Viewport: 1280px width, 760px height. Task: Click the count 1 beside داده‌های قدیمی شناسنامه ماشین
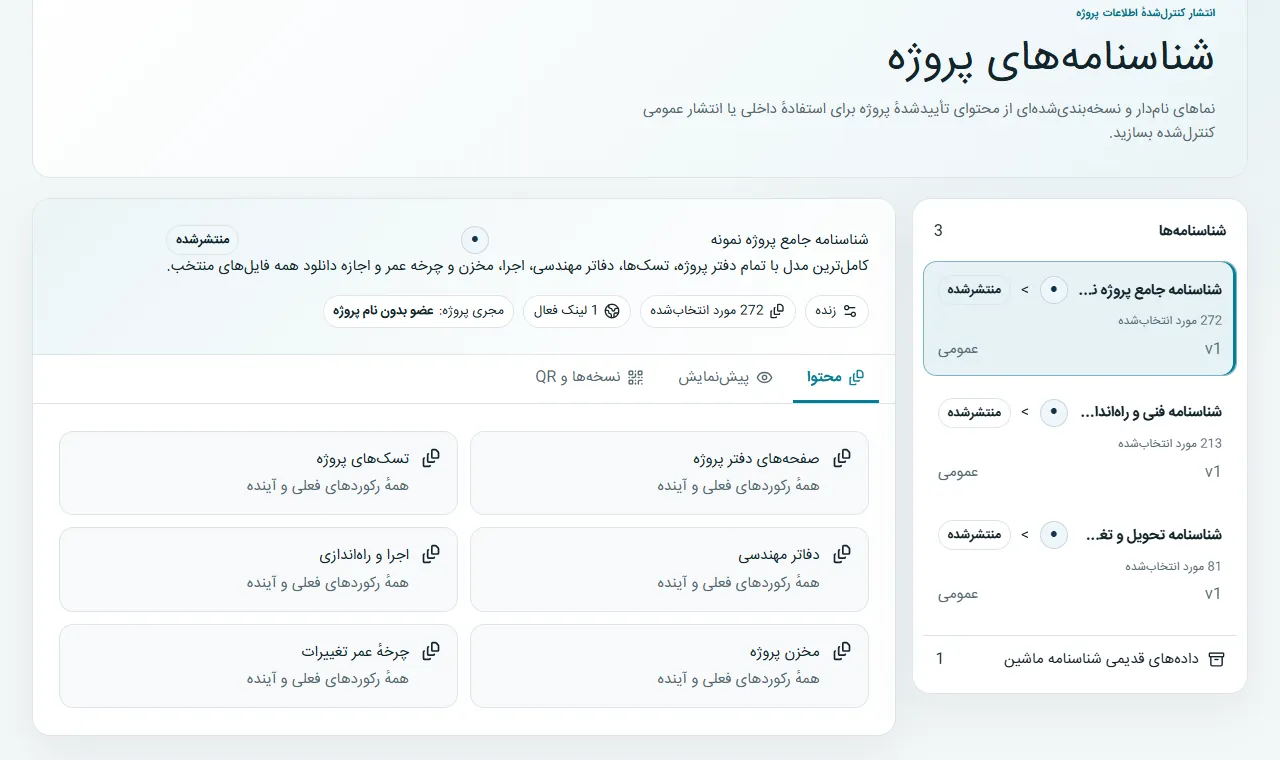(939, 659)
